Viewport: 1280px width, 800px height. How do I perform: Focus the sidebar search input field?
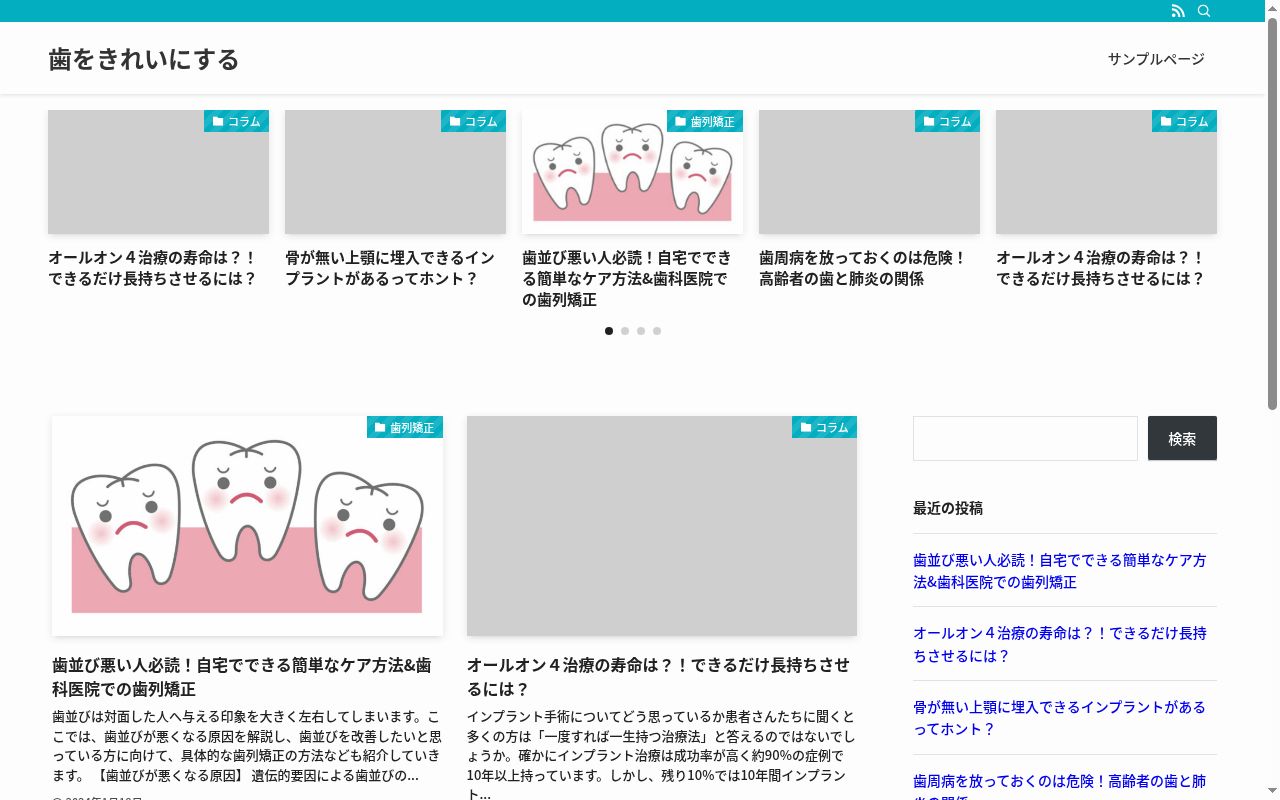1025,438
